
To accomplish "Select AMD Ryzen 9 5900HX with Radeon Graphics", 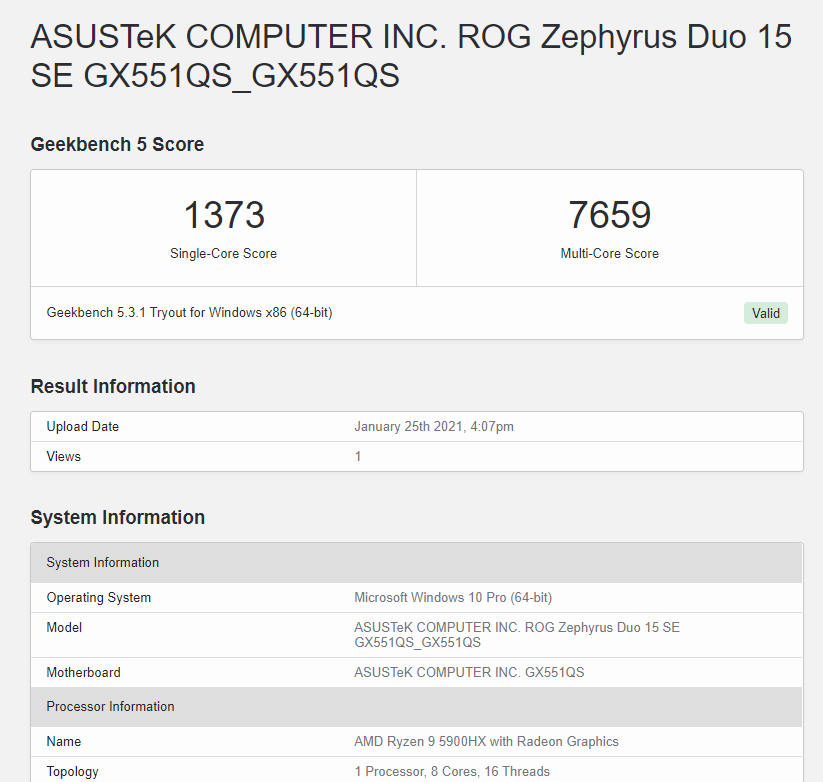I will pyautogui.click(x=487, y=742).
